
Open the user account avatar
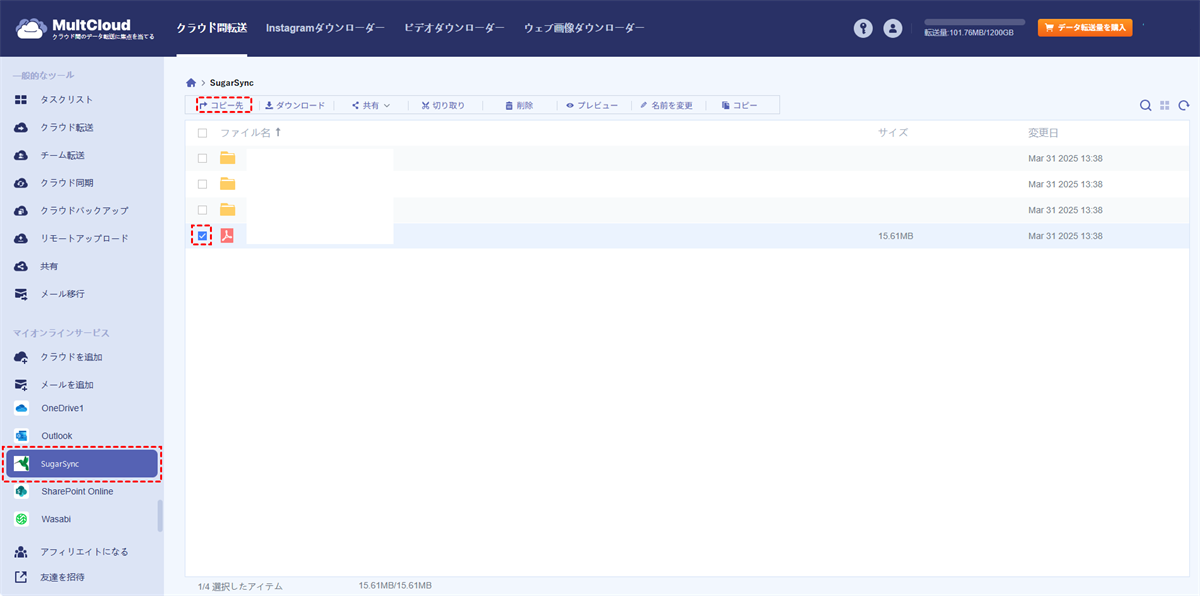[x=893, y=29]
